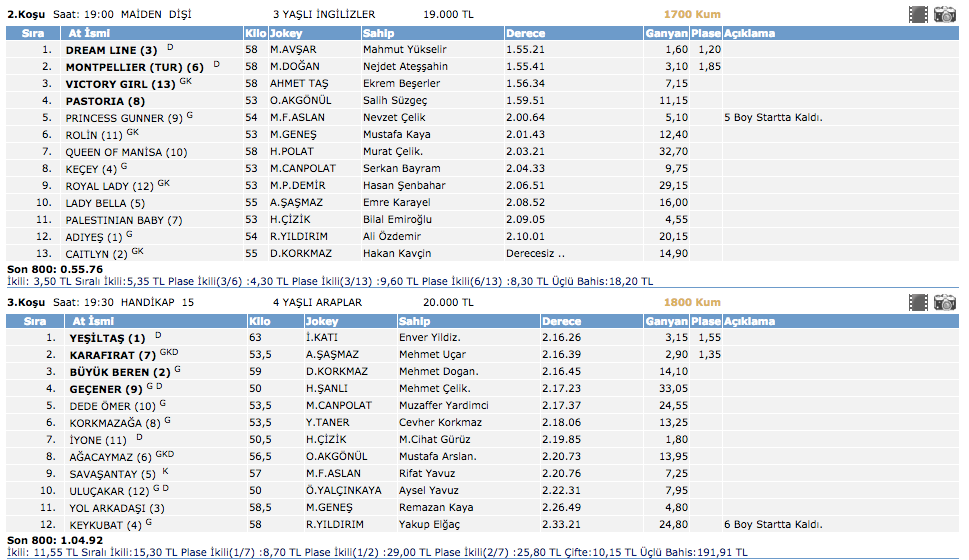969x560 pixels.
Task: Play the video replay for 2. Koşu
Action: tap(918, 14)
